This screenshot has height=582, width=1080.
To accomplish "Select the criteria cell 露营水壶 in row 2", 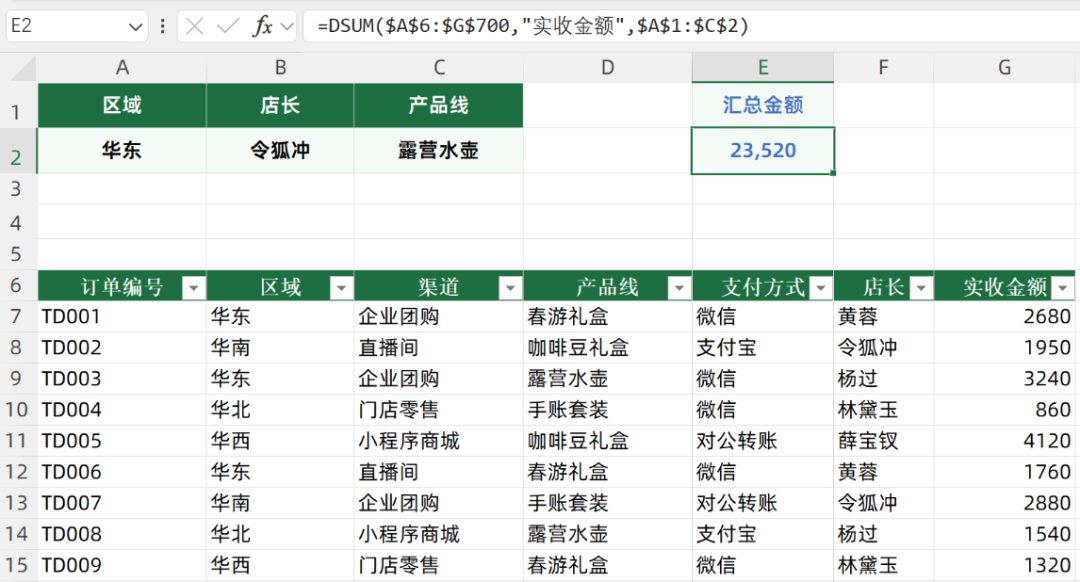I will tap(439, 151).
